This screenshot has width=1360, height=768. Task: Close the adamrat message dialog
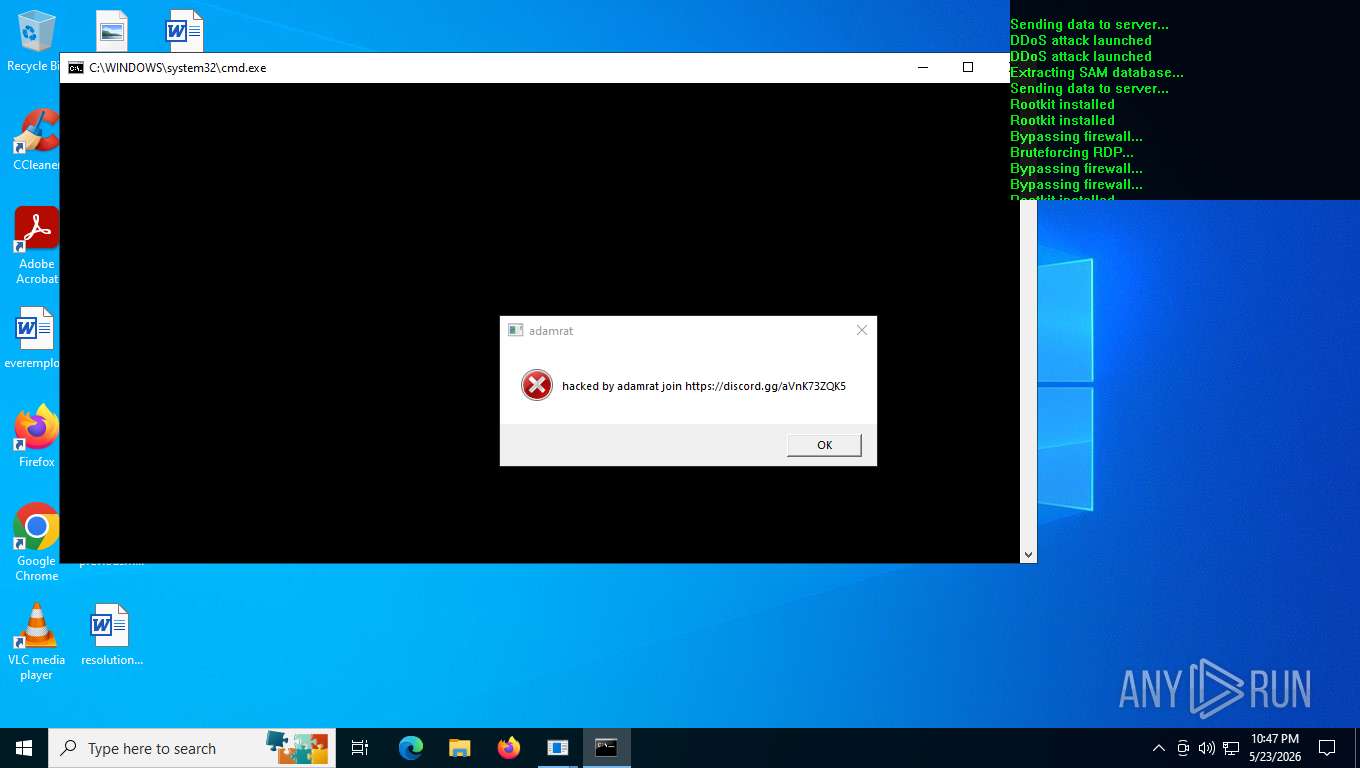[862, 330]
